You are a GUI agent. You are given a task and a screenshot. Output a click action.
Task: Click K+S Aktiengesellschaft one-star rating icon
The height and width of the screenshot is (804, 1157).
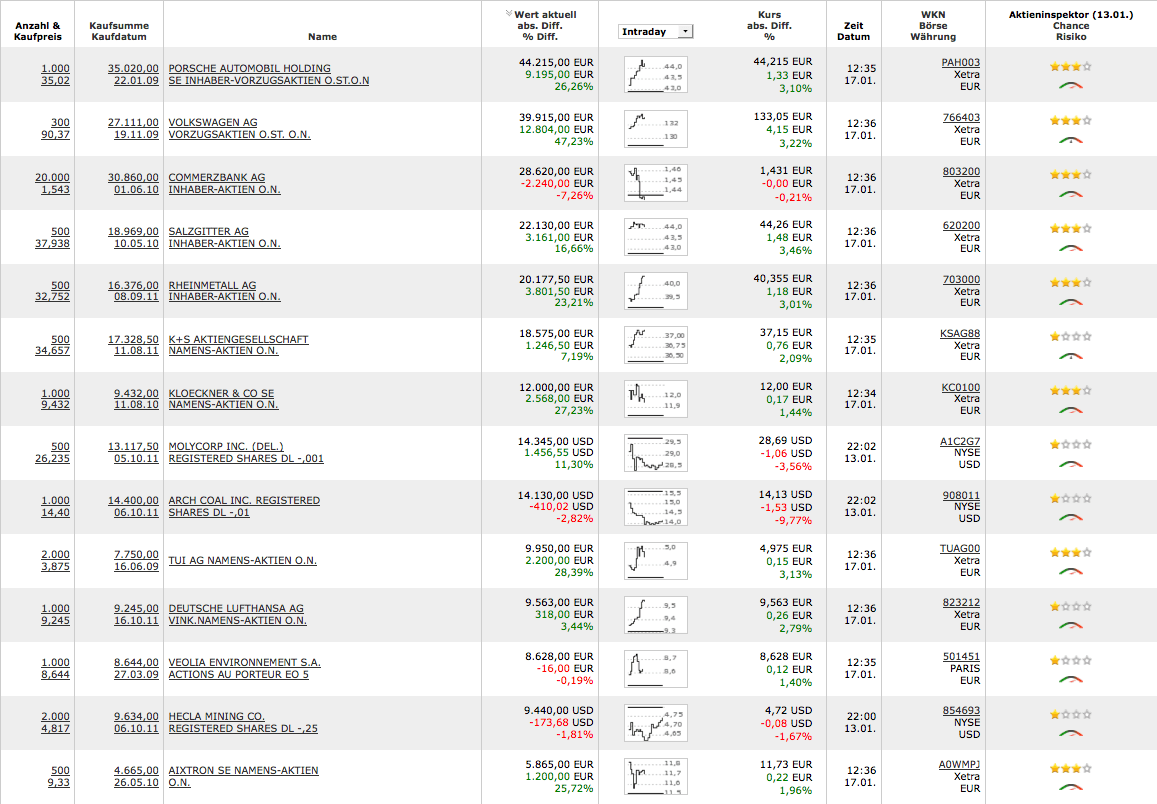pyautogui.click(x=1070, y=336)
